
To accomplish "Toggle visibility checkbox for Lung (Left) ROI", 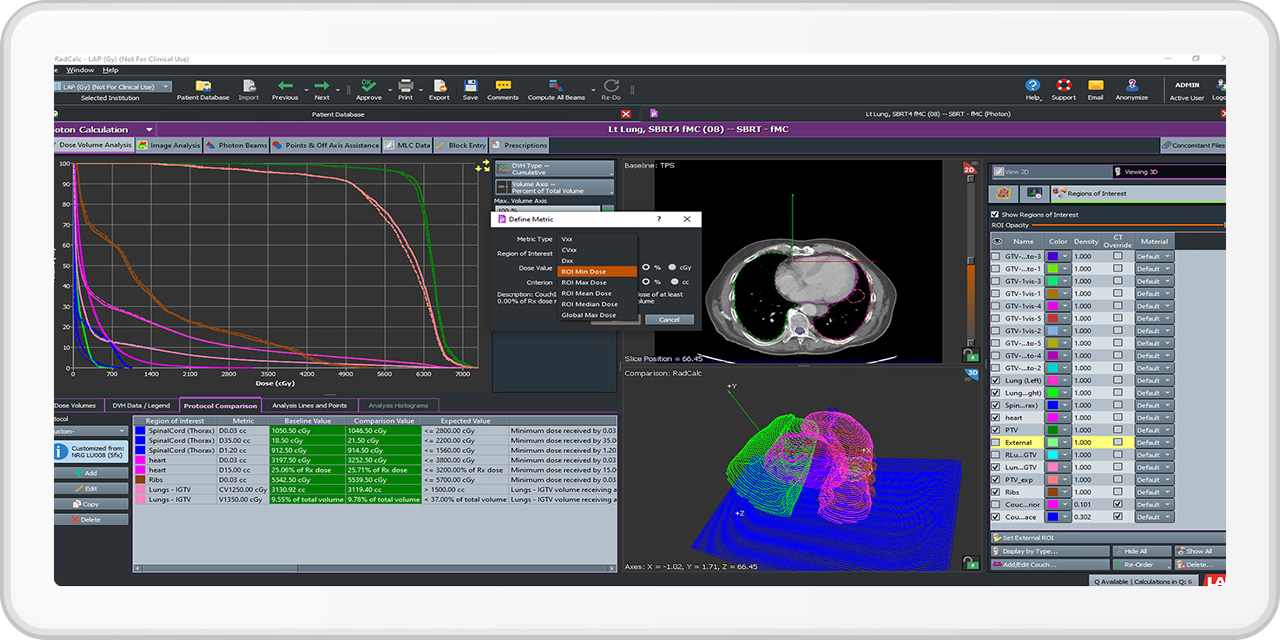I will pyautogui.click(x=995, y=381).
